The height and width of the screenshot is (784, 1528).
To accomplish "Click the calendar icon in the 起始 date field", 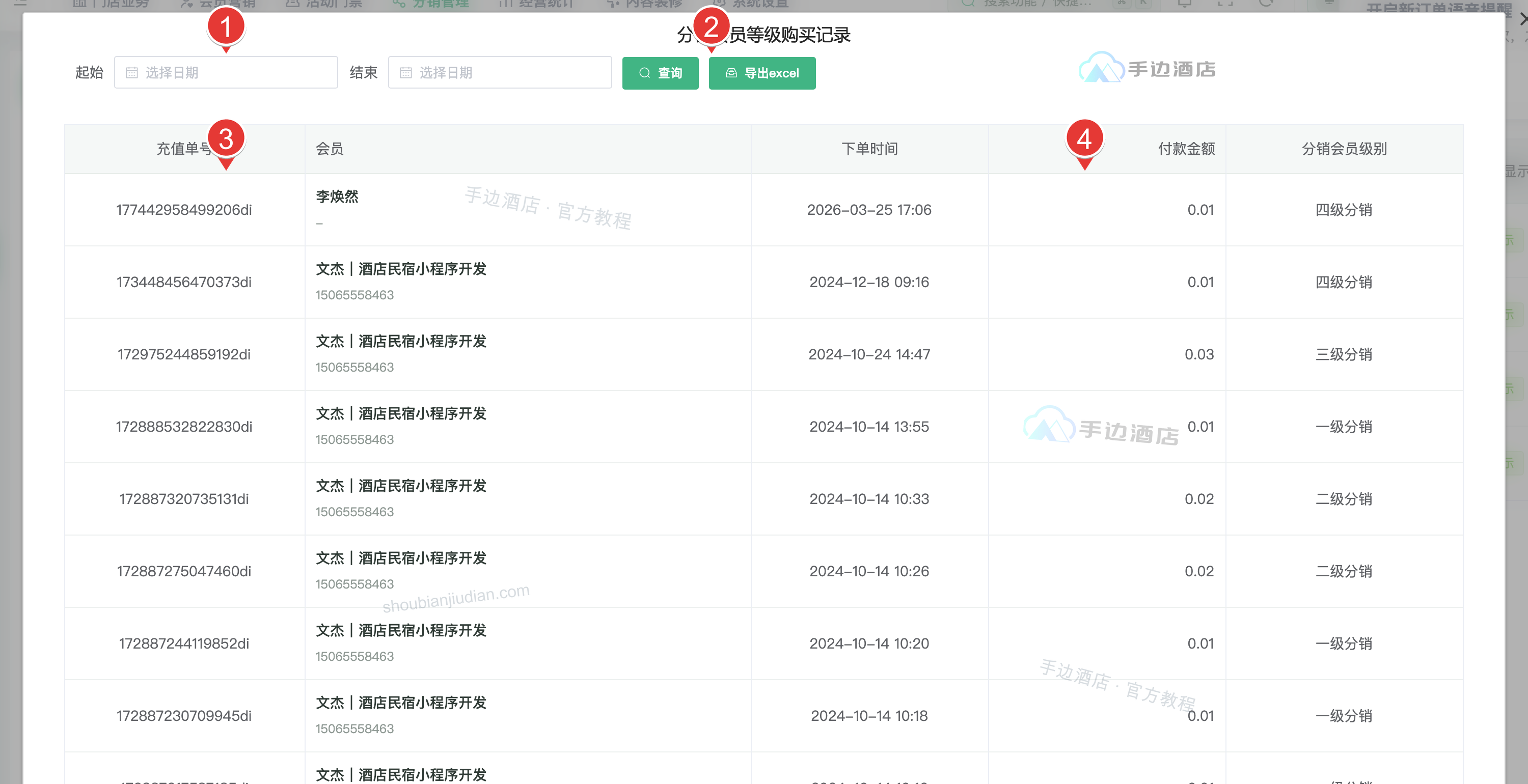I will (x=132, y=72).
